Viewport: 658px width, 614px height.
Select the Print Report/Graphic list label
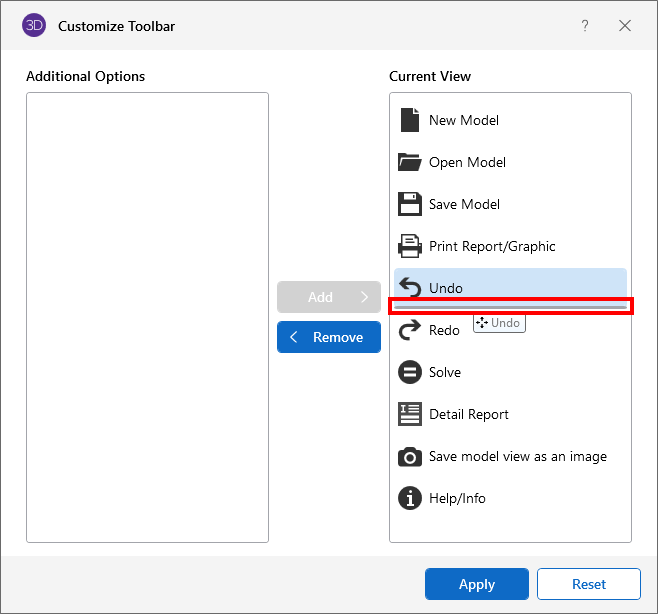coord(492,246)
